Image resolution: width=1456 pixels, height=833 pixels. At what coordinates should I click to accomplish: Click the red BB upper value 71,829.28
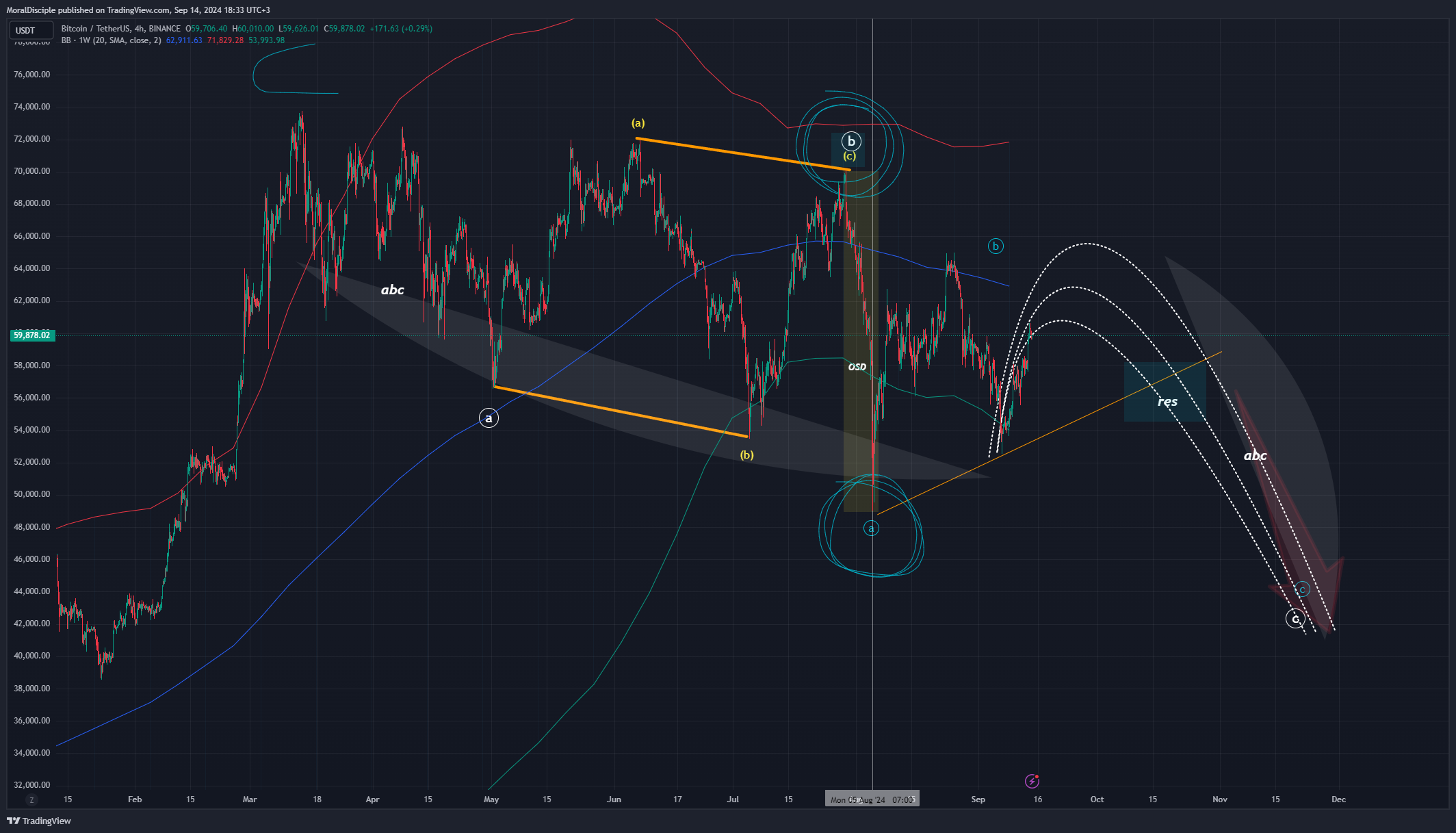tap(225, 40)
